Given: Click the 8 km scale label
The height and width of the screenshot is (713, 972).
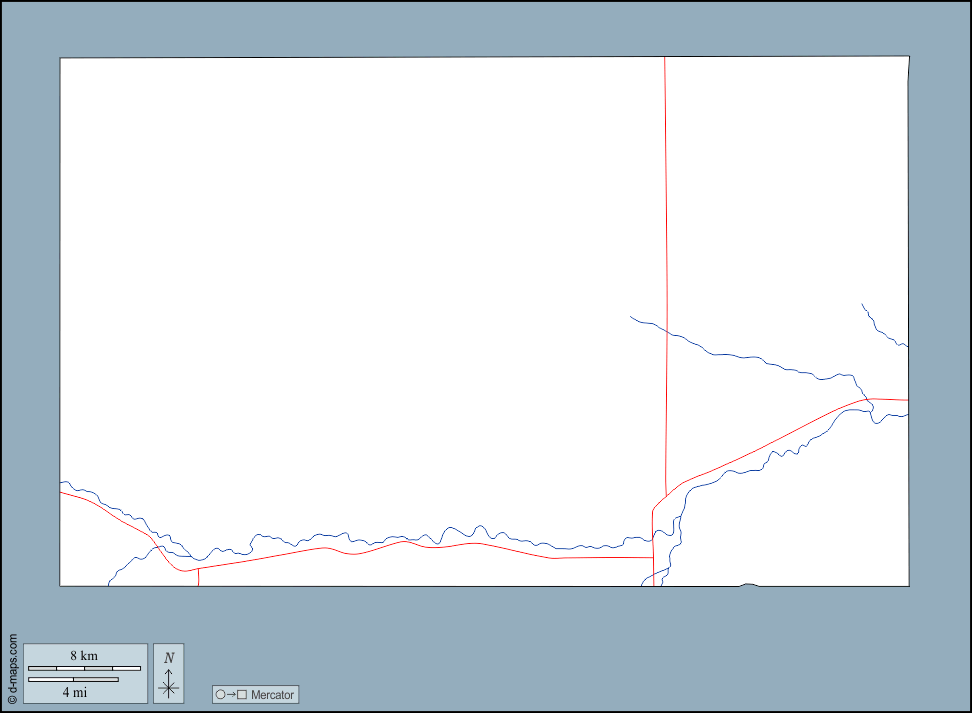Looking at the screenshot, I should tap(84, 656).
